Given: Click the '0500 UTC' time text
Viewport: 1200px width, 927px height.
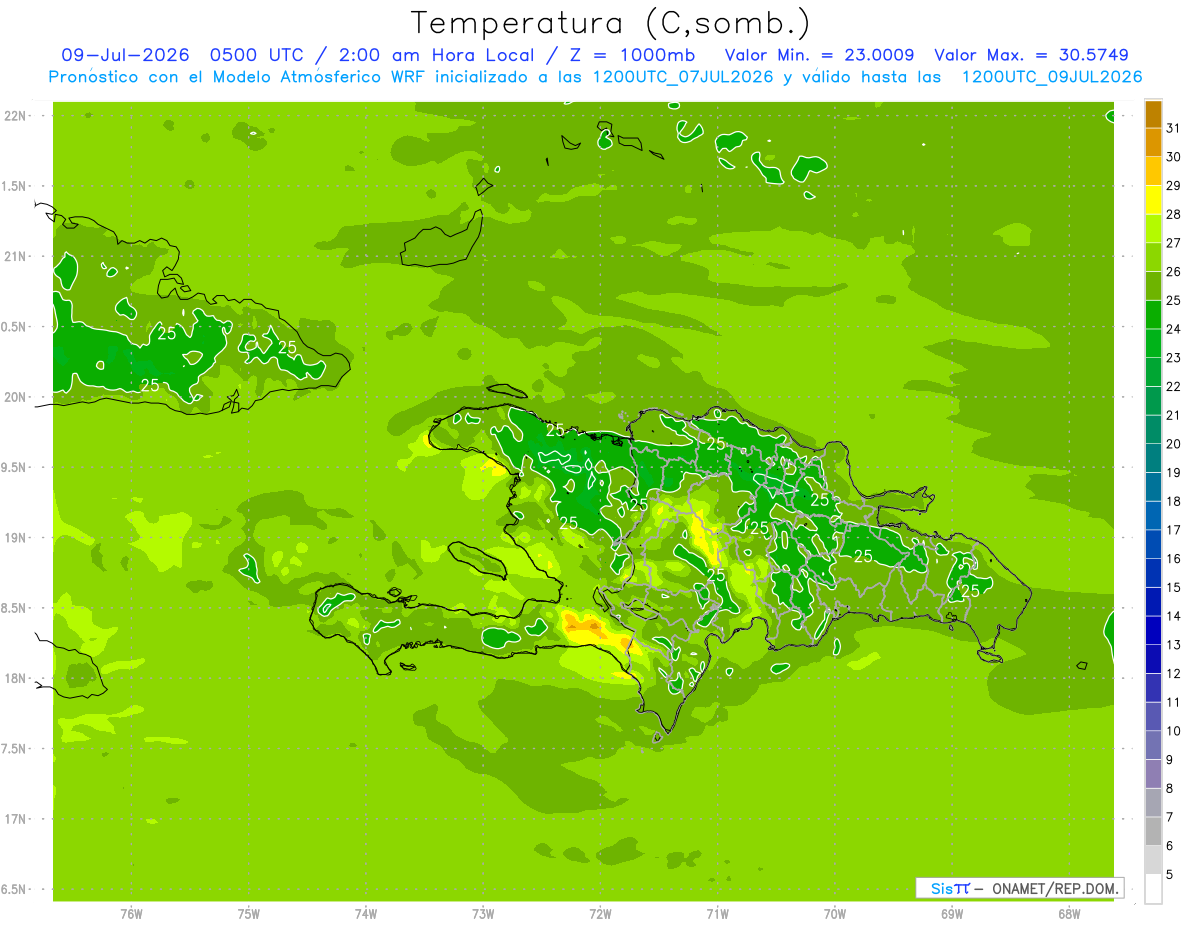Looking at the screenshot, I should [257, 55].
